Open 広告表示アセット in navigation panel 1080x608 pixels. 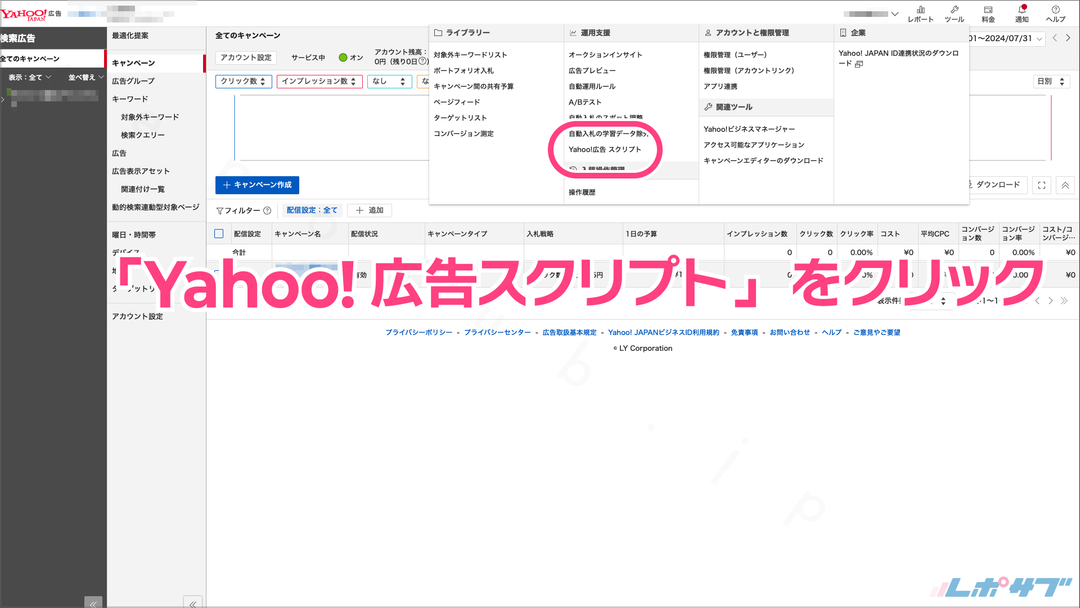[x=141, y=171]
